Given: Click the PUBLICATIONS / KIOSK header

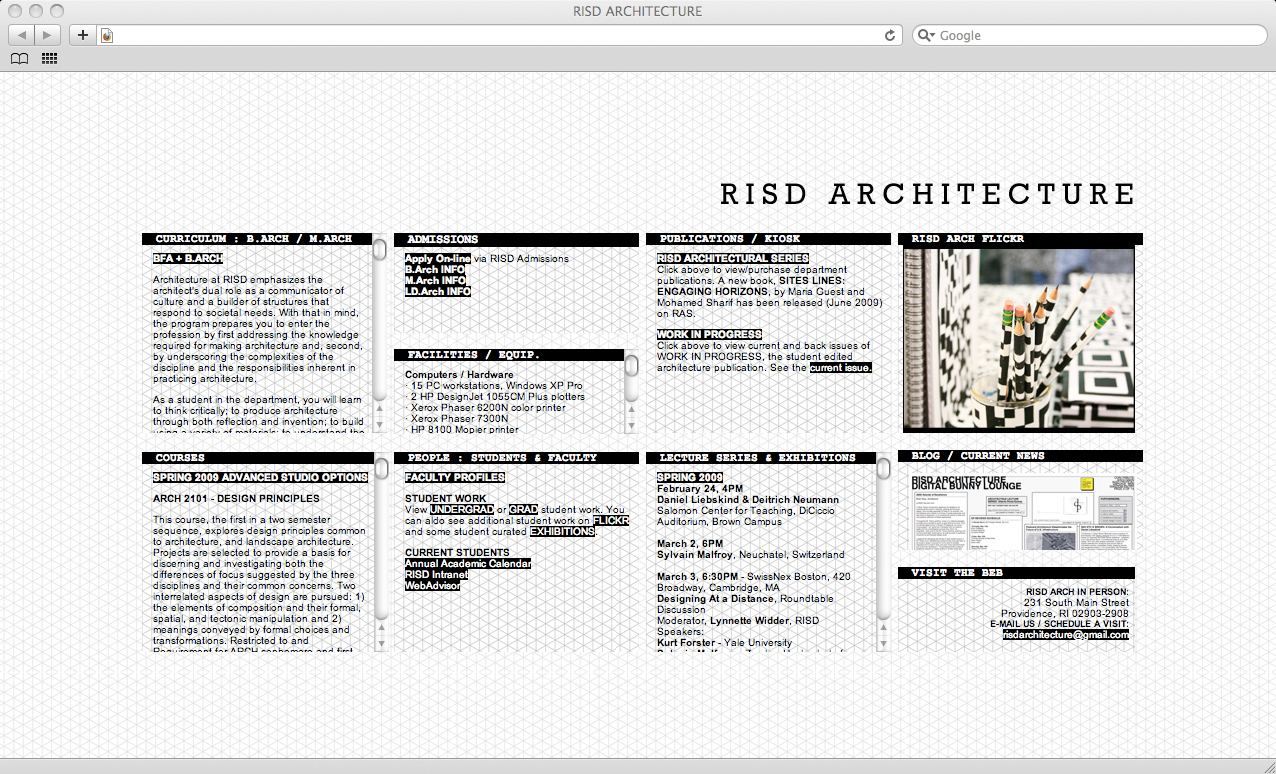Looking at the screenshot, I should [768, 239].
